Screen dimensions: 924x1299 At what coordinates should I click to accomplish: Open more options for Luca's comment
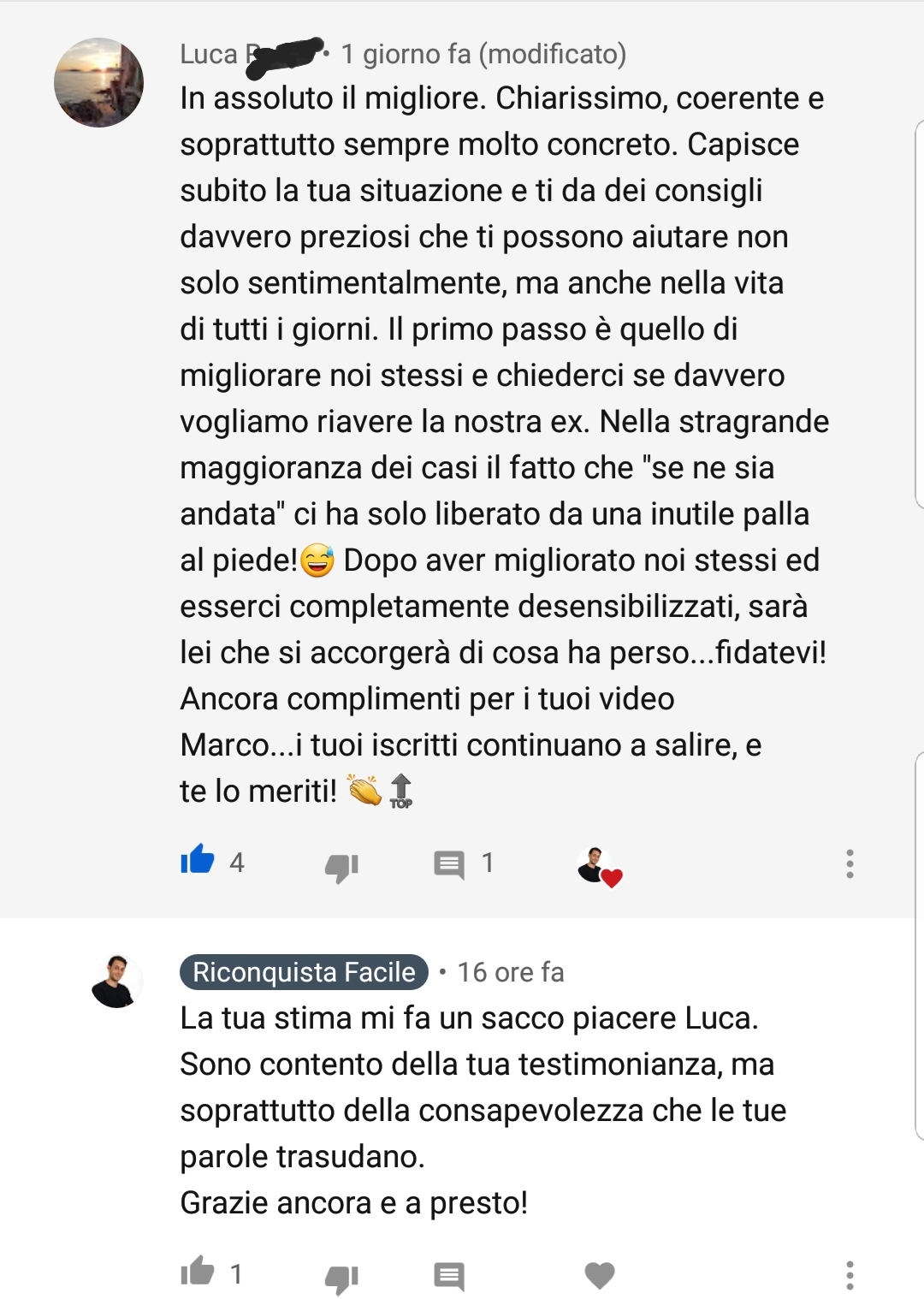tap(850, 863)
